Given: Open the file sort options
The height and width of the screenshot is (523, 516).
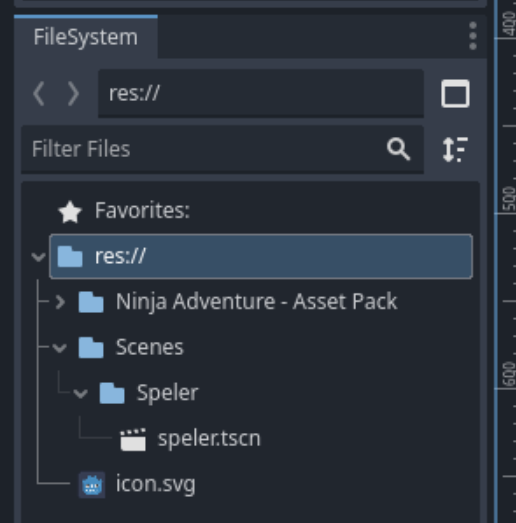Looking at the screenshot, I should [x=455, y=149].
